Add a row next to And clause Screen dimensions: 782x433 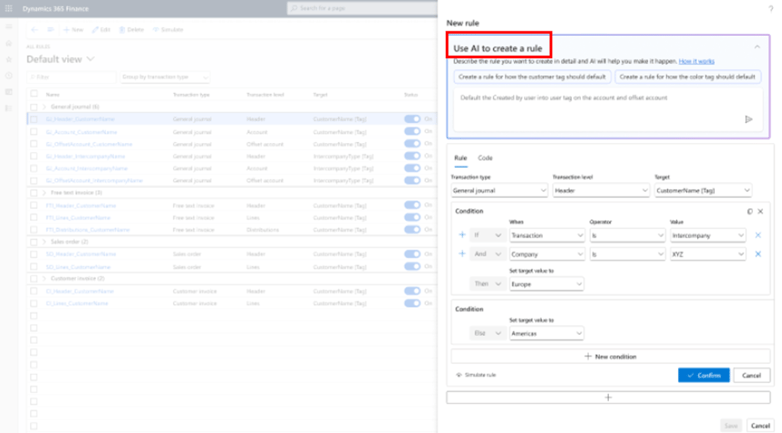[x=462, y=254]
